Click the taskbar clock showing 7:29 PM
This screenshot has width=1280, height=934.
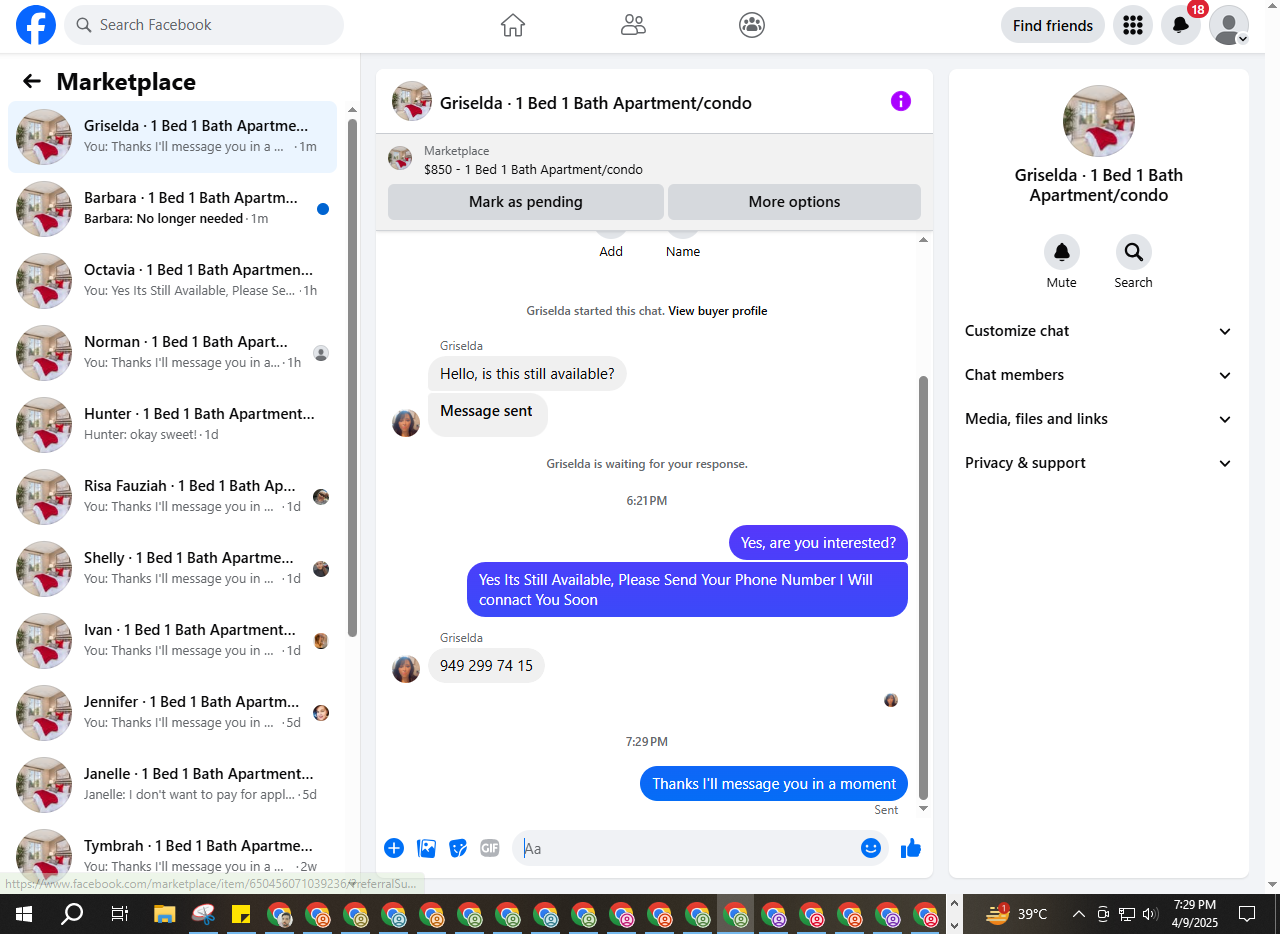[1195, 914]
